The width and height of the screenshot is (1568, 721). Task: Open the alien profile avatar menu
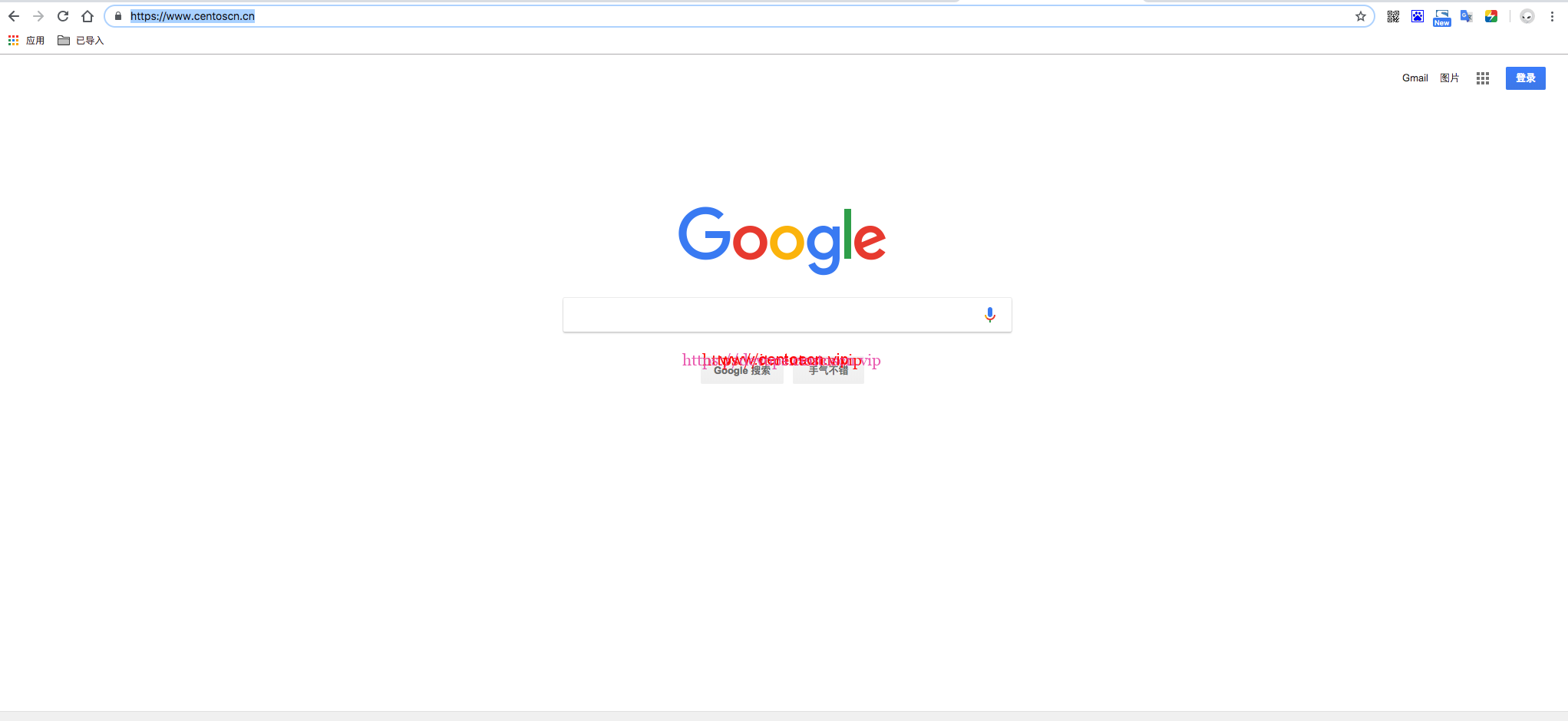coord(1527,16)
